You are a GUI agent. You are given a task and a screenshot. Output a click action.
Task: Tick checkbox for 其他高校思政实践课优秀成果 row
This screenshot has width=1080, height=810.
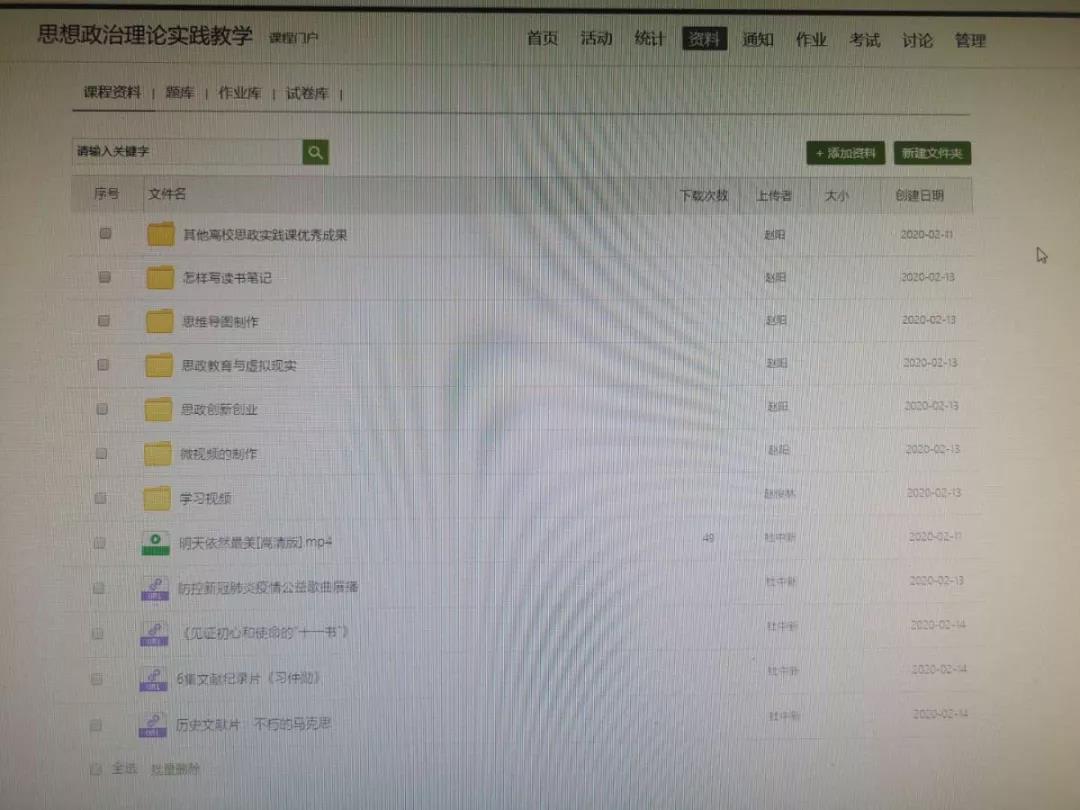pyautogui.click(x=105, y=234)
